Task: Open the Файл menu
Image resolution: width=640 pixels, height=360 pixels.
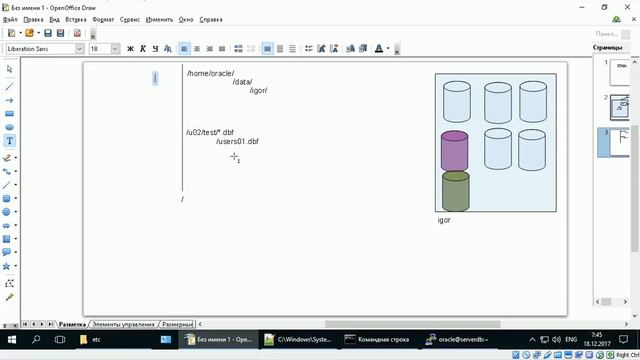Action: point(10,20)
